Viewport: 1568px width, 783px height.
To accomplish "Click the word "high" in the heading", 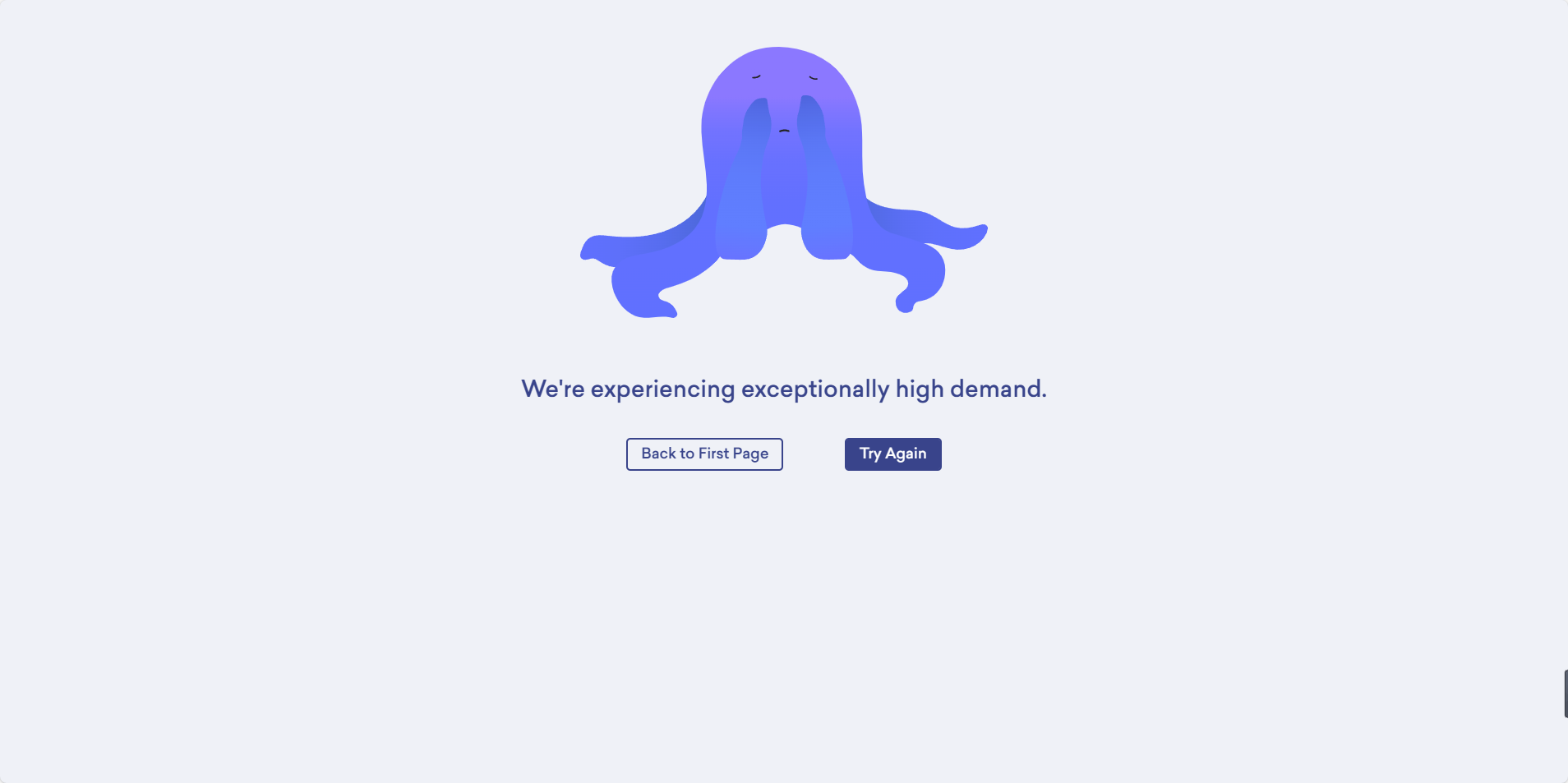I will coord(920,389).
